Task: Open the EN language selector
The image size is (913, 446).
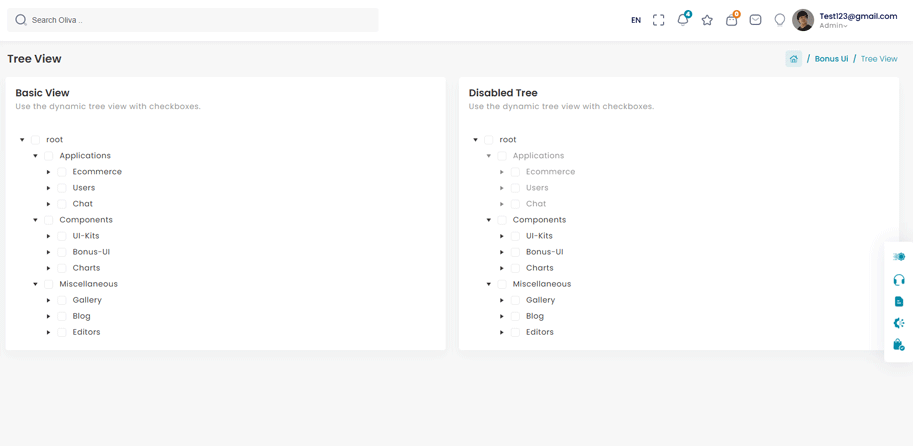Action: [x=636, y=20]
